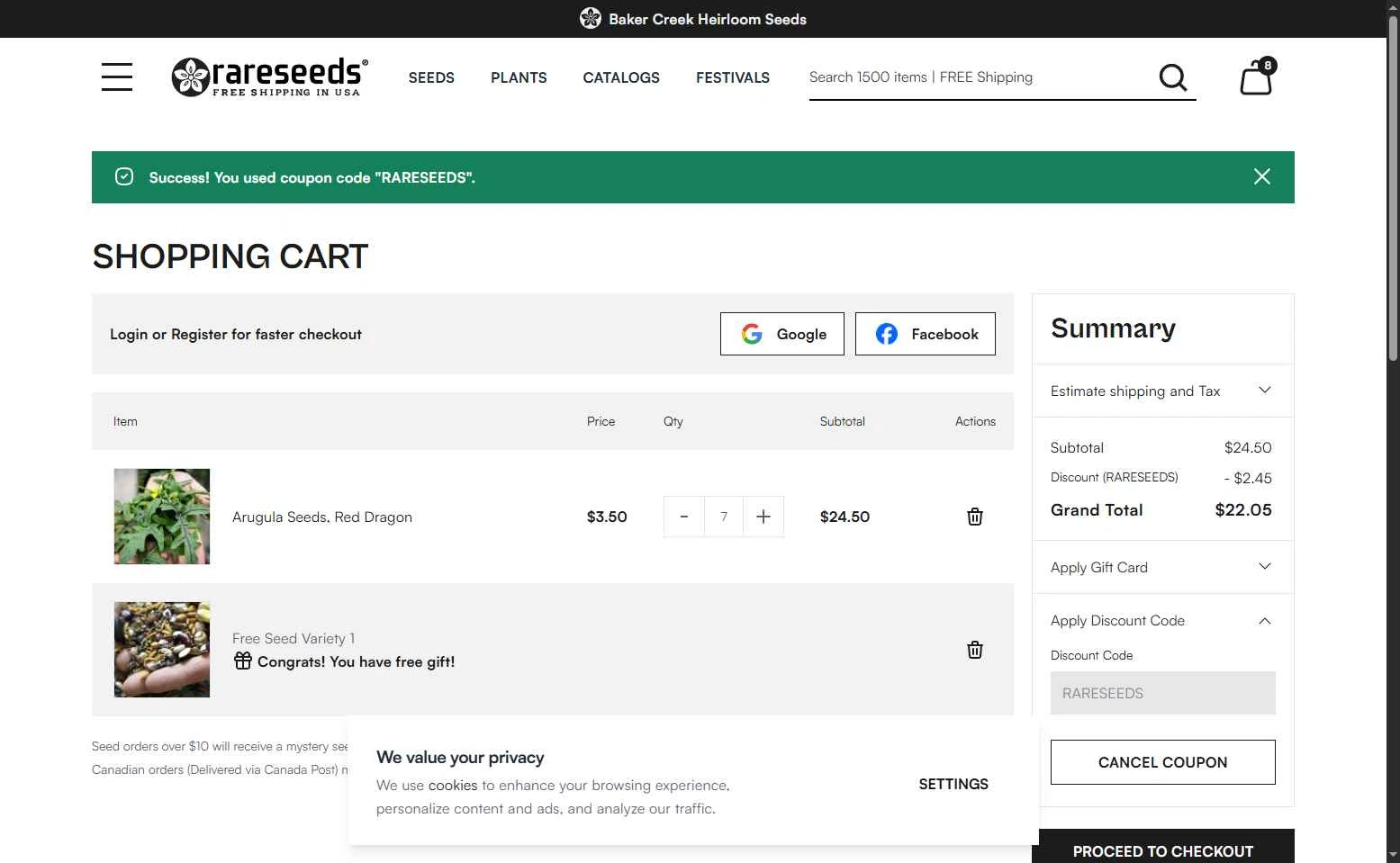Screen dimensions: 1400x863
Task: Open the SEEDS menu
Action: point(431,77)
